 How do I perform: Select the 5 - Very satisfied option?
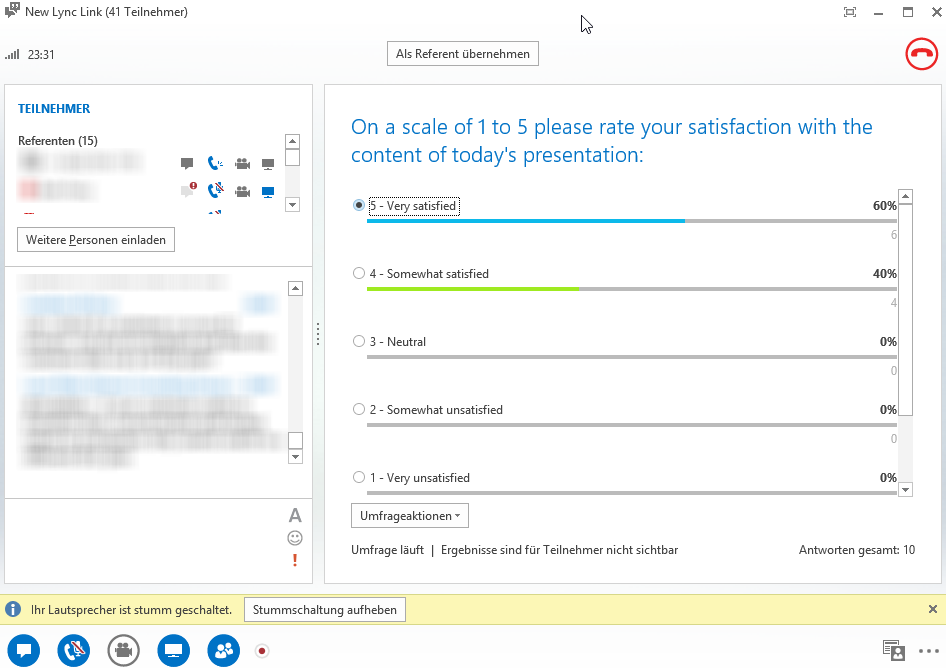point(359,206)
